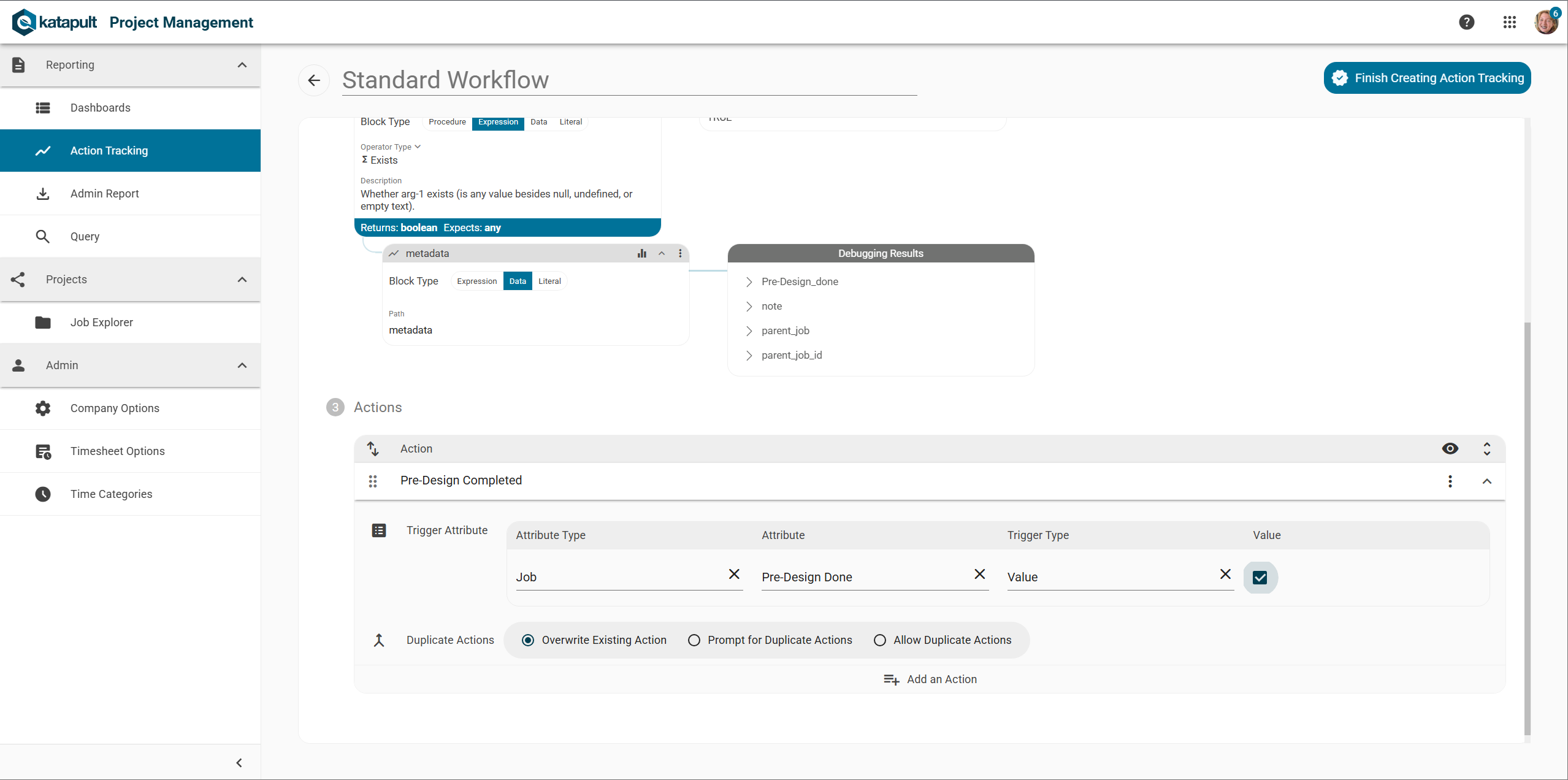Switch metadata block type to Literal
1568x780 pixels.
click(549, 281)
